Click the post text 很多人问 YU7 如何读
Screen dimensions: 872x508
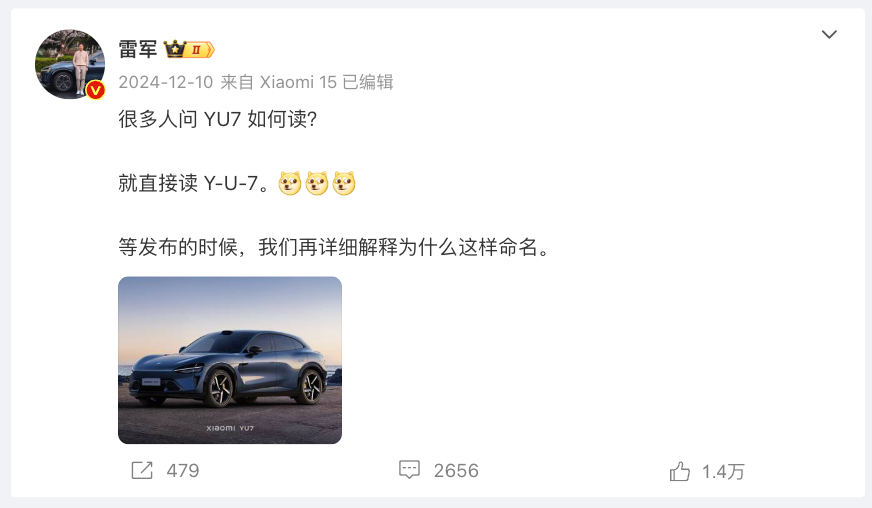click(x=217, y=119)
